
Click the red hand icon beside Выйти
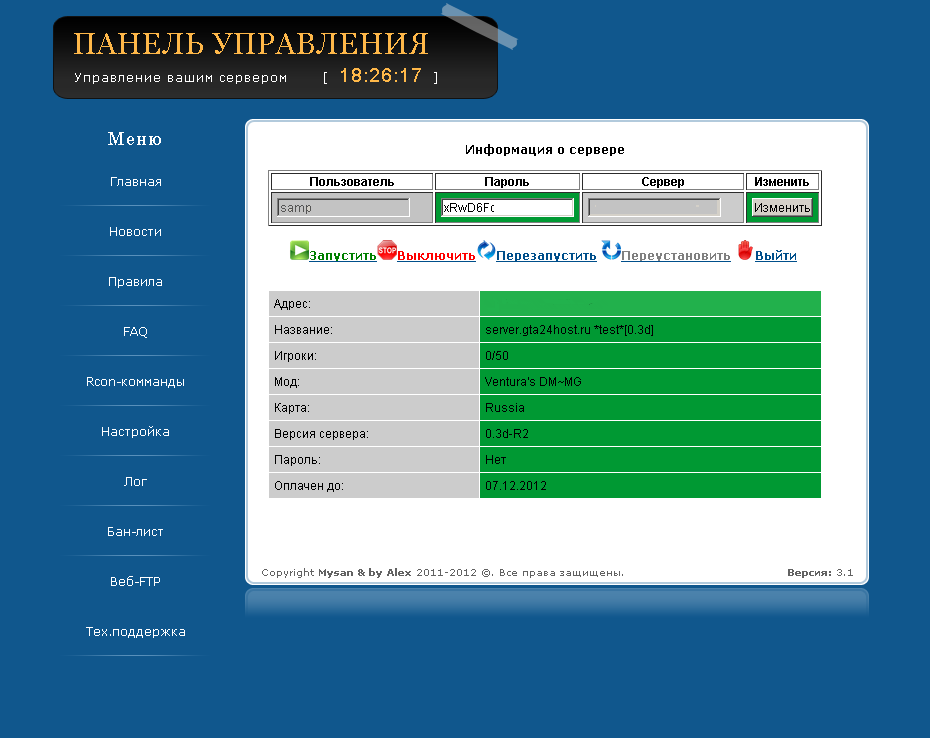[745, 250]
